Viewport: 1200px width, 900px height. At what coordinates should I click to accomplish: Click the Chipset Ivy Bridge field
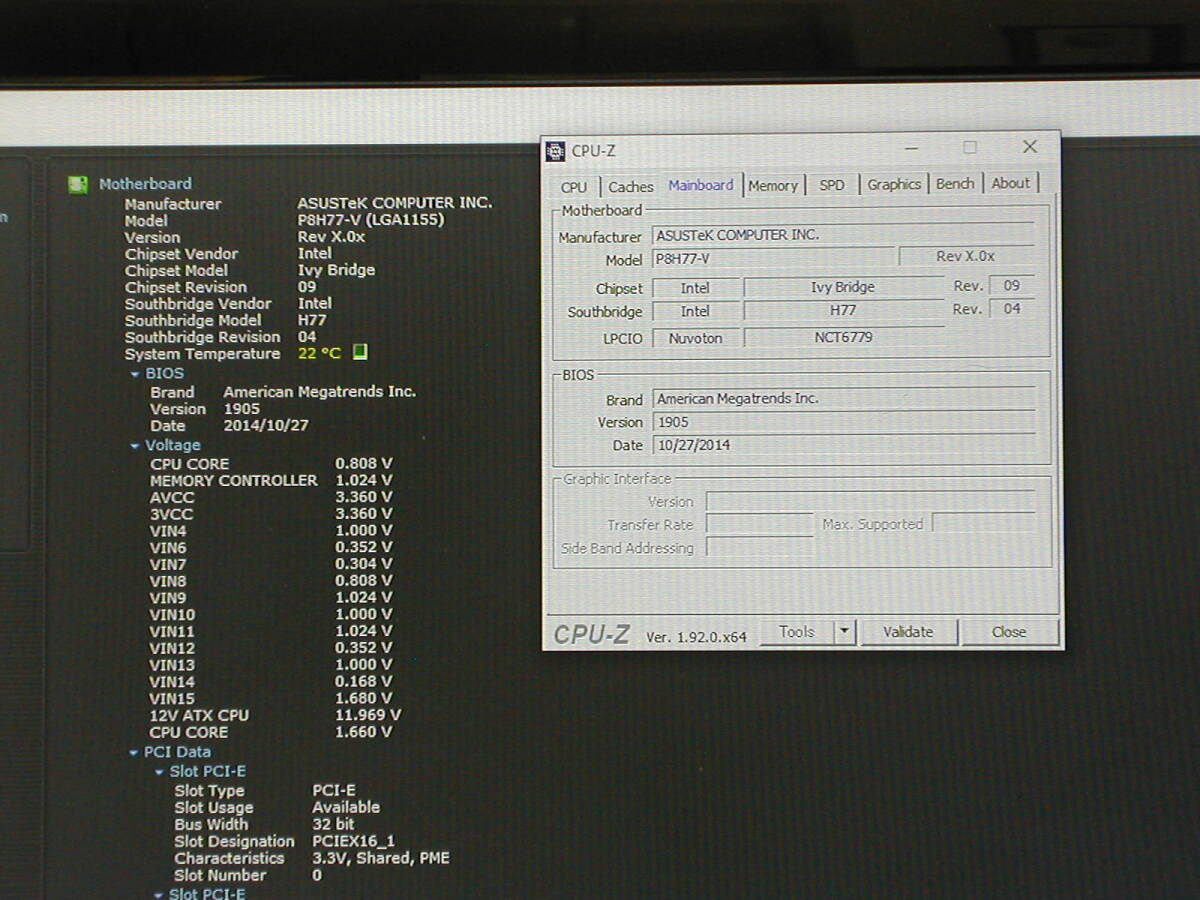click(843, 287)
